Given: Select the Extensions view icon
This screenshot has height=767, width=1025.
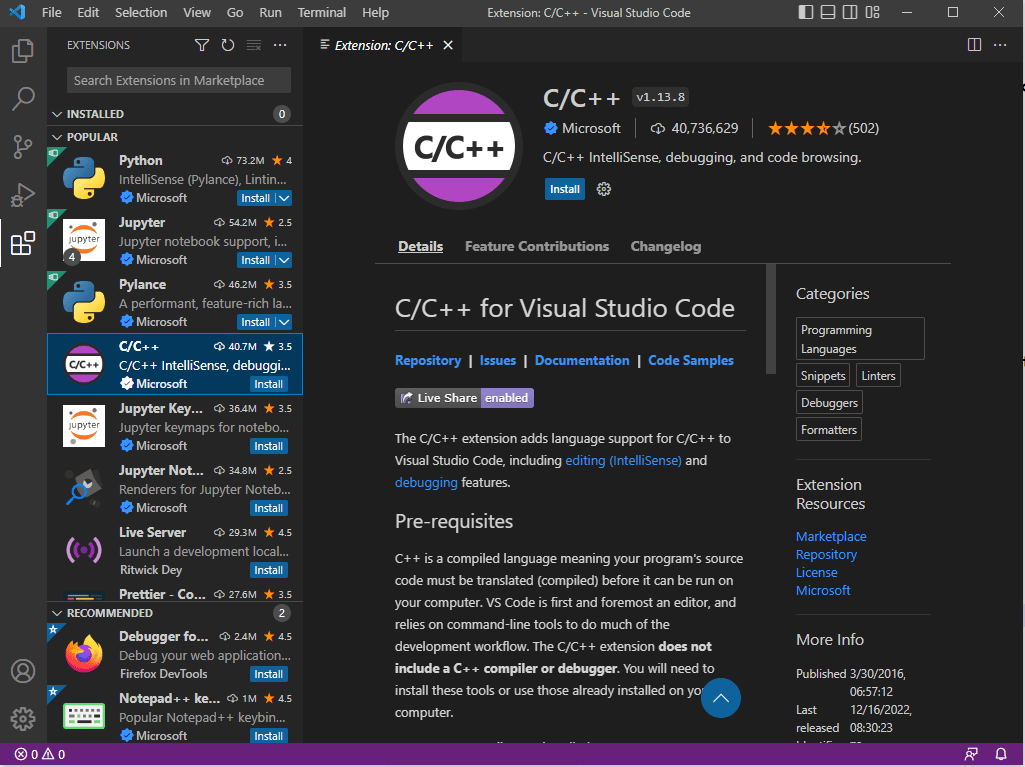Looking at the screenshot, I should tap(23, 243).
